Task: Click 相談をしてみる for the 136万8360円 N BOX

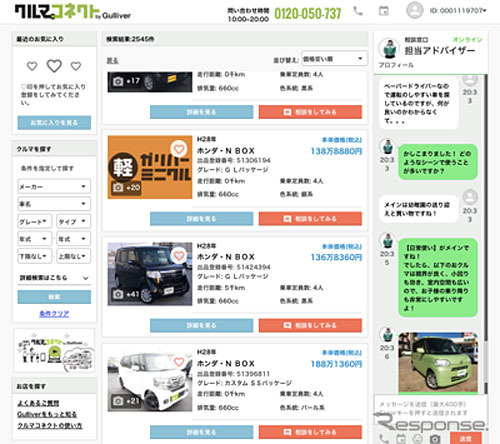Action: coord(310,325)
